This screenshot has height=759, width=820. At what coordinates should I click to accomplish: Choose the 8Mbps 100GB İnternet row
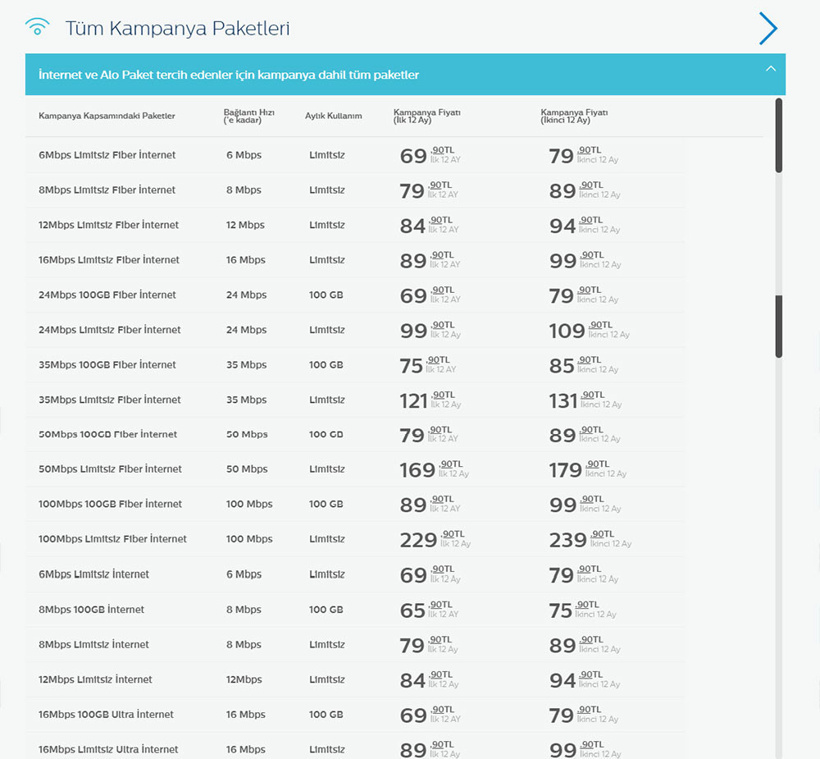coord(91,609)
